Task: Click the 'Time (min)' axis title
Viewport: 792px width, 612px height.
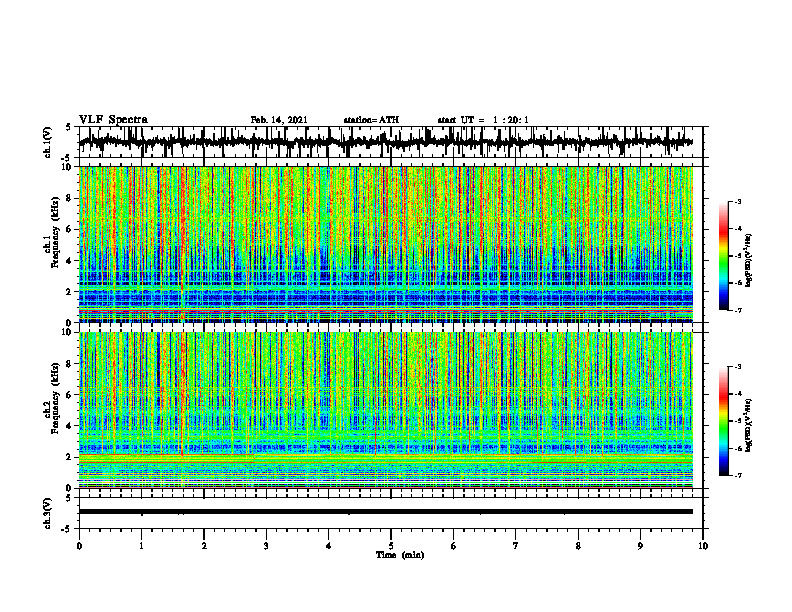Action: click(400, 555)
